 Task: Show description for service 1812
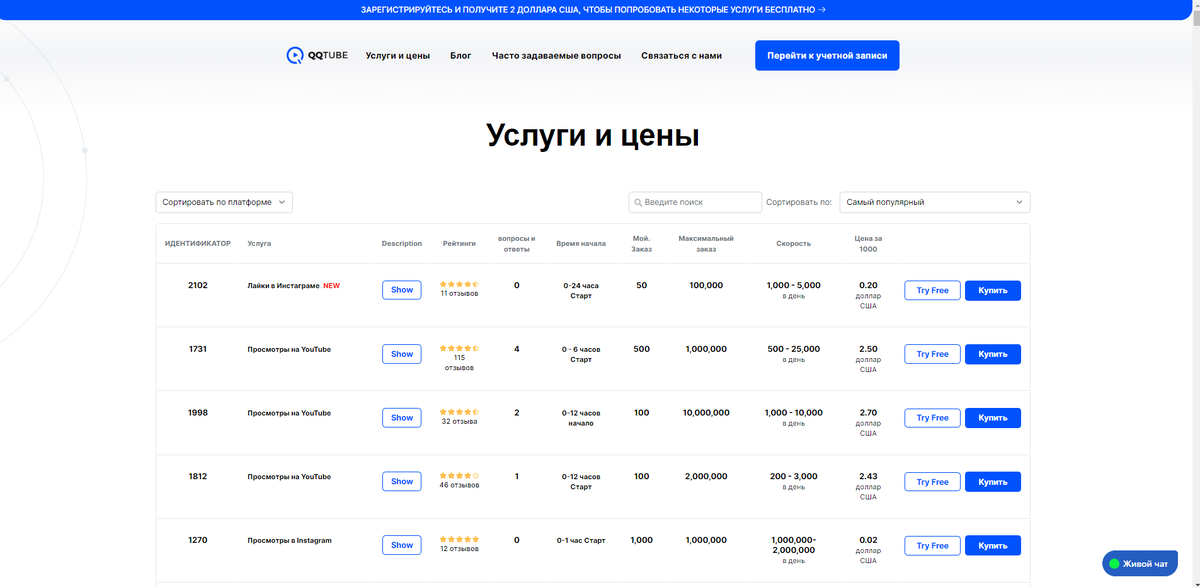coord(402,481)
